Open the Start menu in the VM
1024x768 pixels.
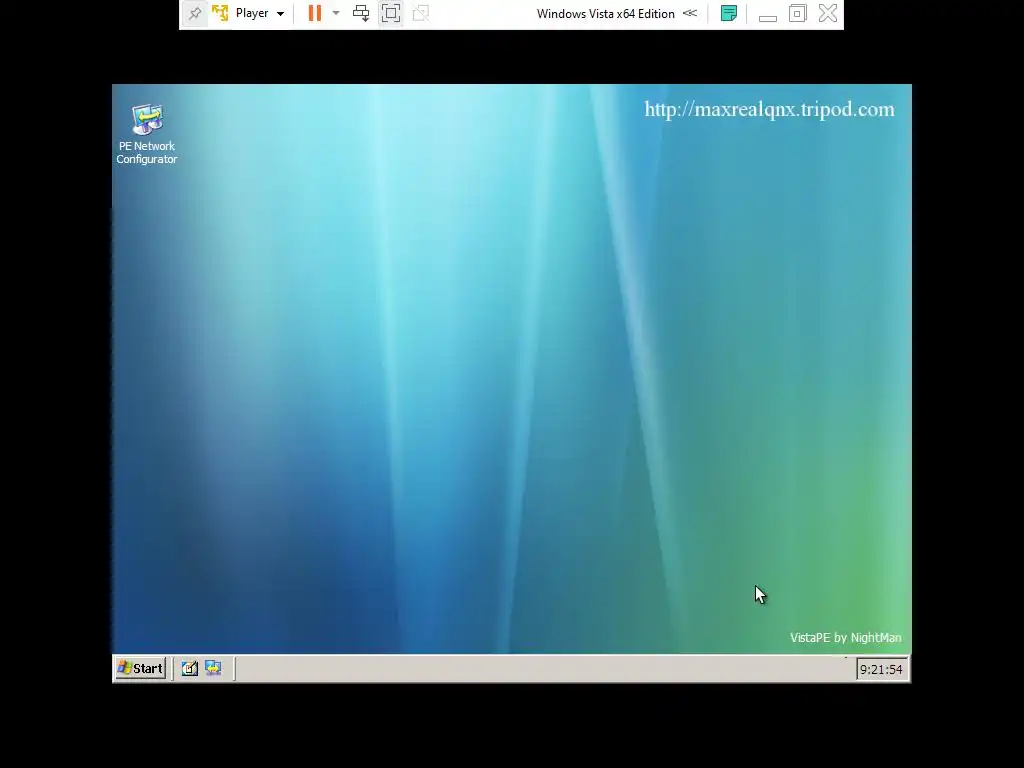click(x=140, y=668)
